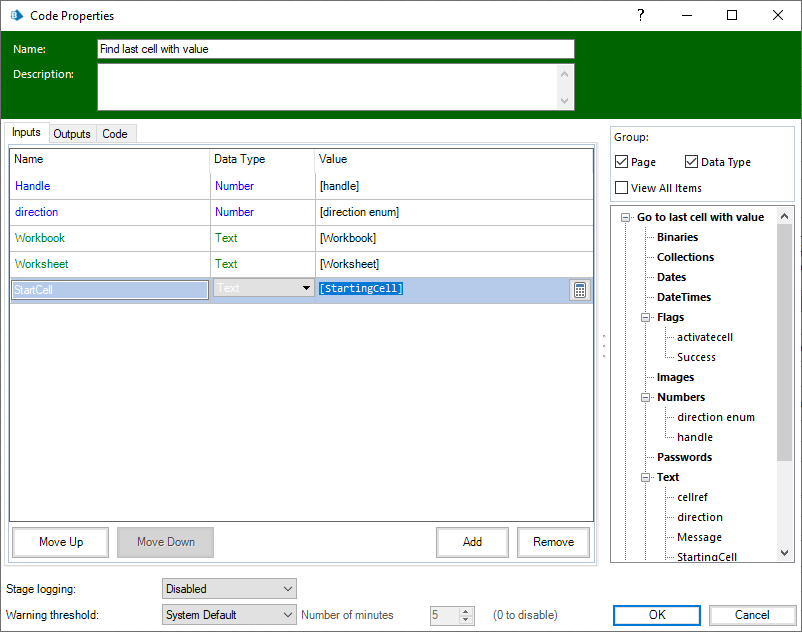Collapse the Numbers tree node
The image size is (802, 632).
click(x=645, y=397)
